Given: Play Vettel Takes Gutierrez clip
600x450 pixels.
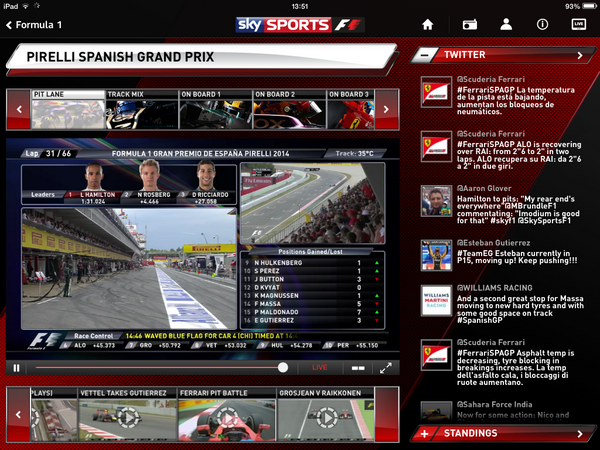Looking at the screenshot, I should tap(127, 415).
